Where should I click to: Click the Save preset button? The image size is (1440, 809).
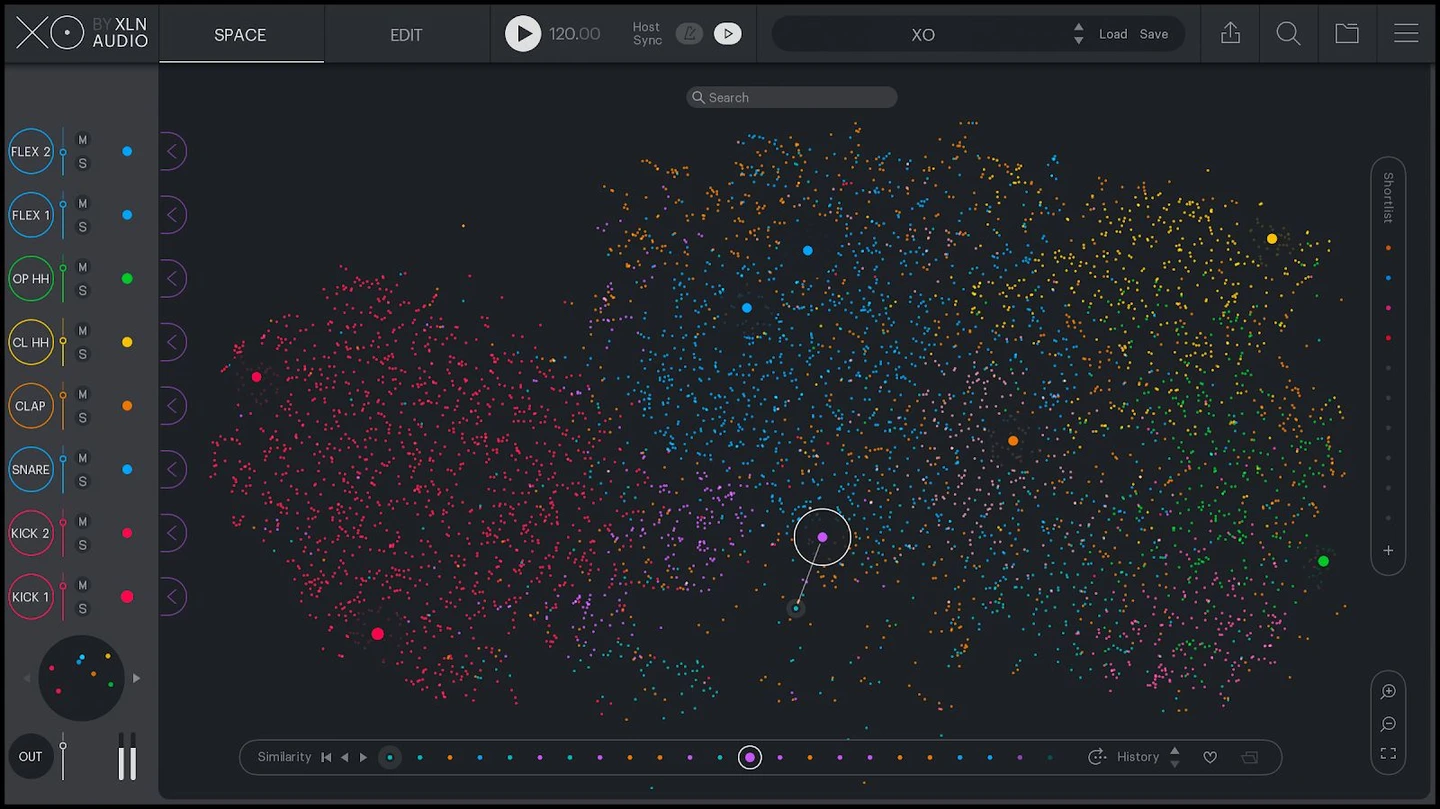[x=1154, y=34]
